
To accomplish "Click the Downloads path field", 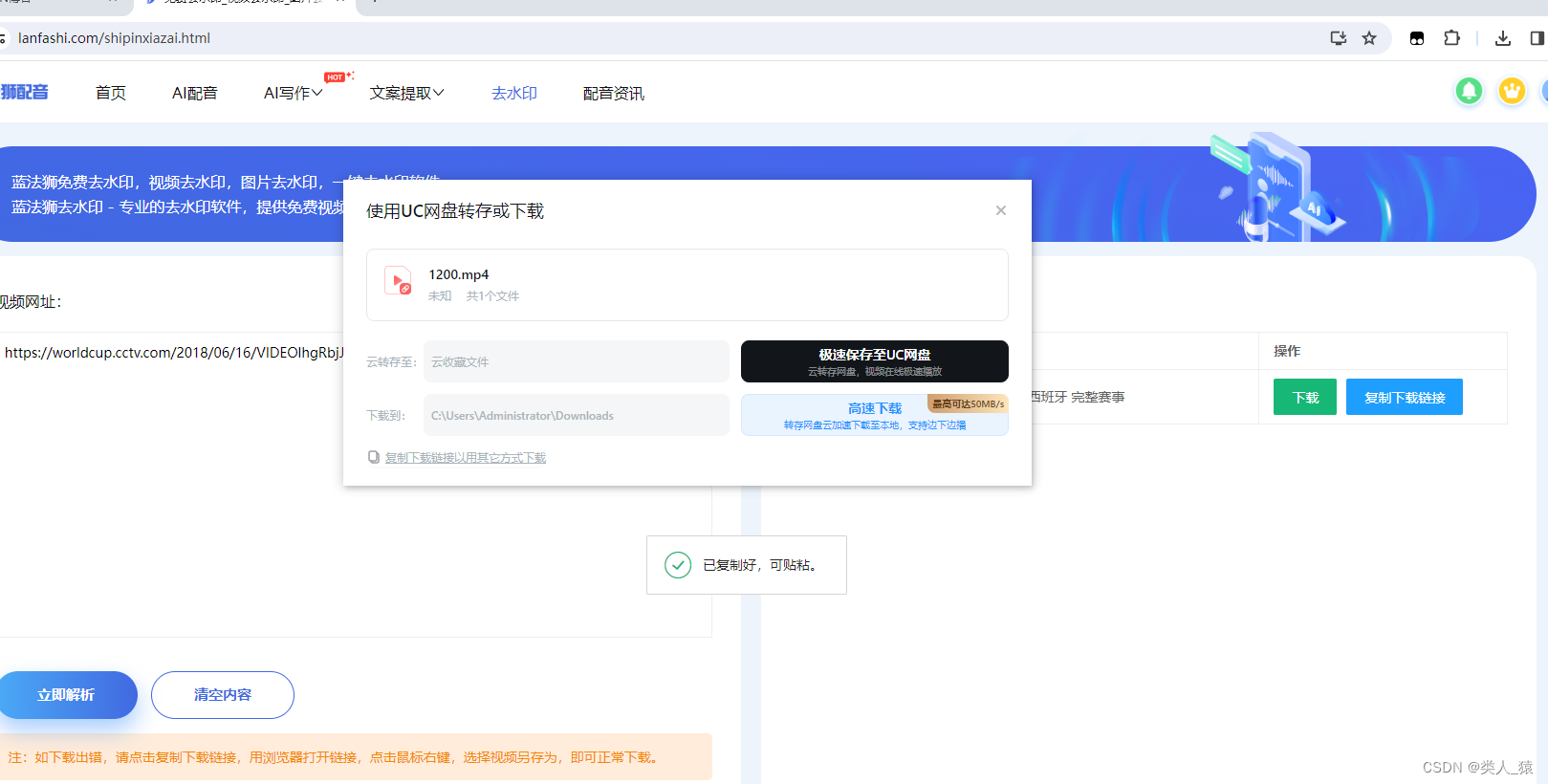I will click(576, 415).
